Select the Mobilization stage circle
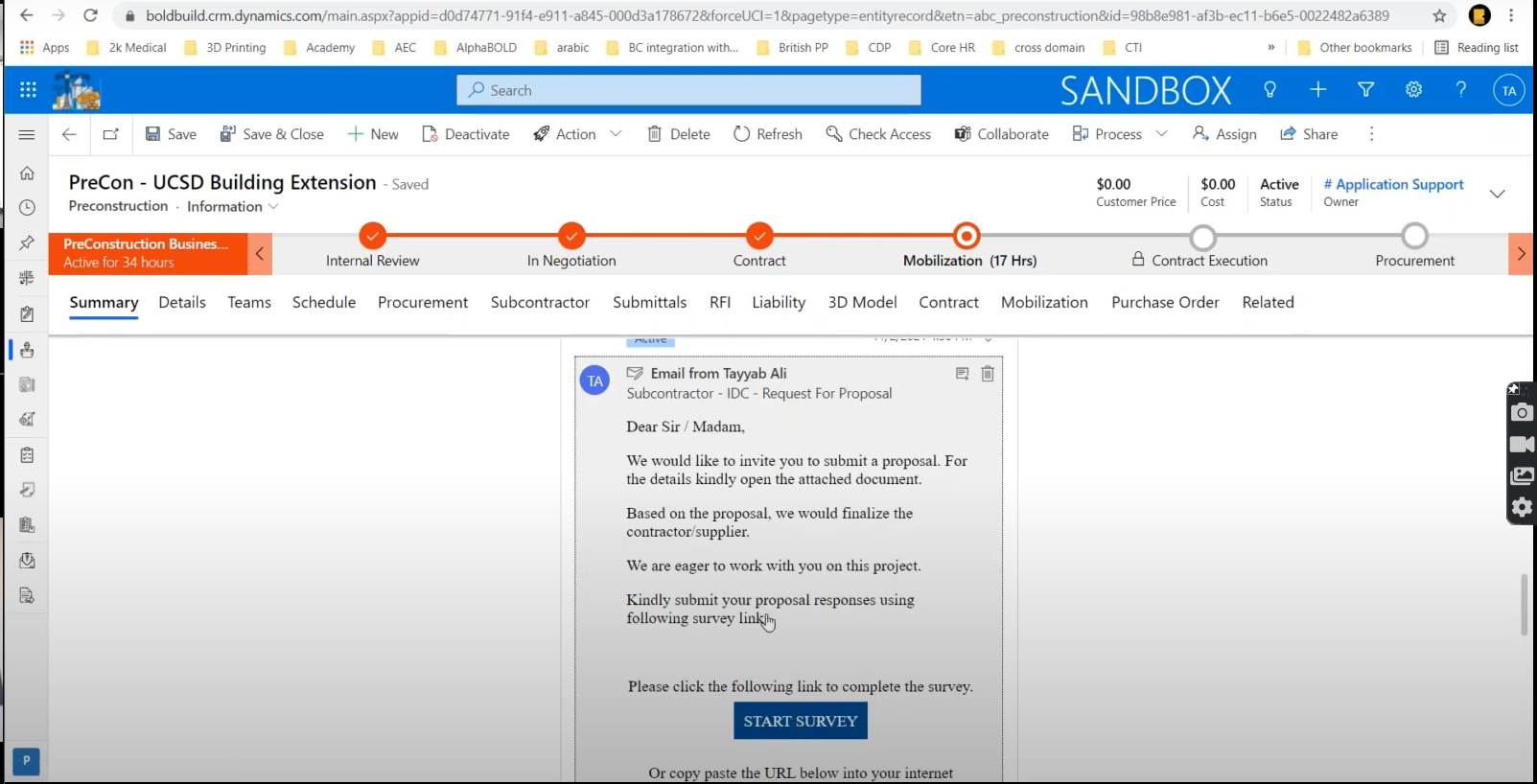 tap(966, 236)
